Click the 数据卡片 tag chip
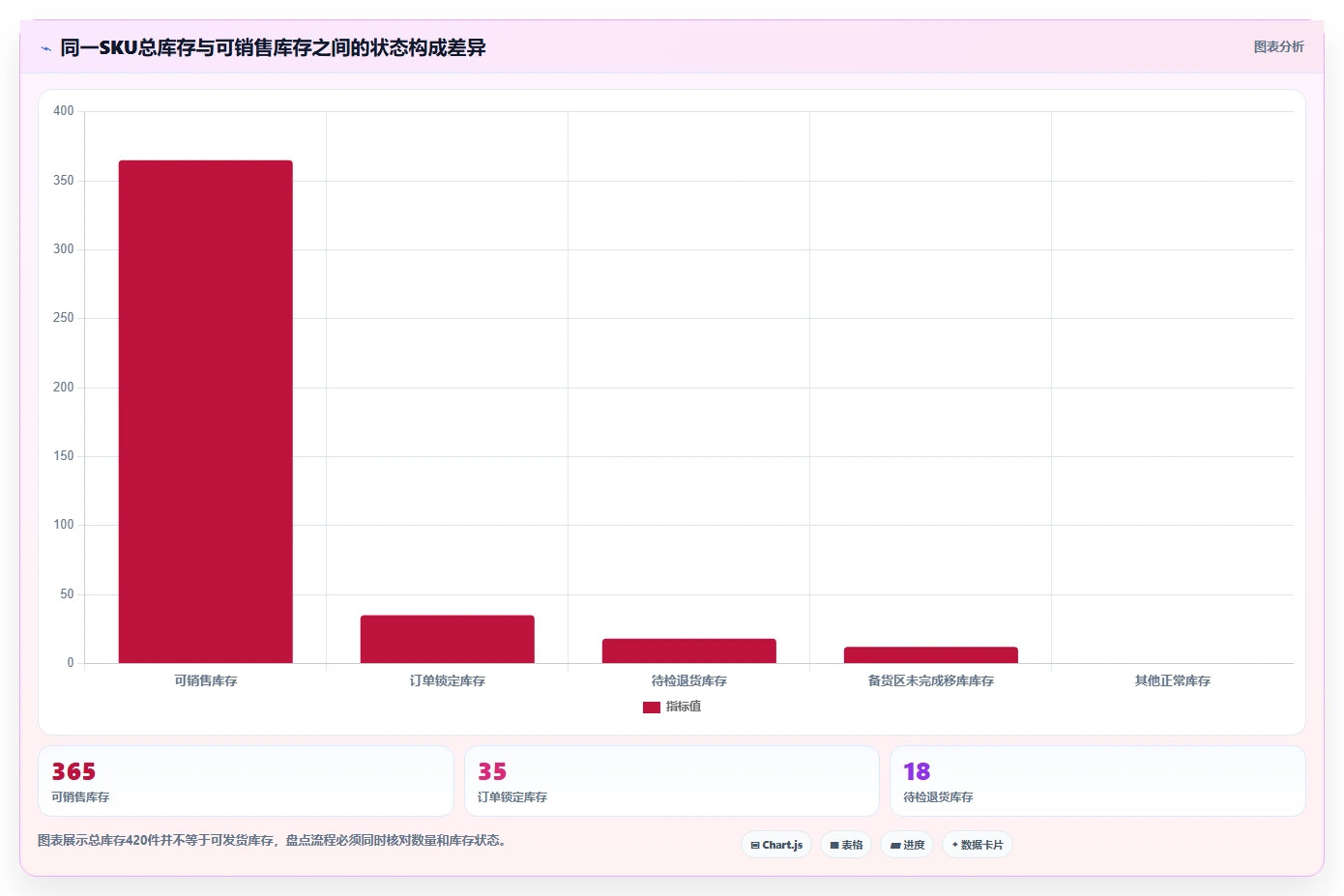Image resolution: width=1344 pixels, height=896 pixels. pyautogui.click(x=978, y=845)
